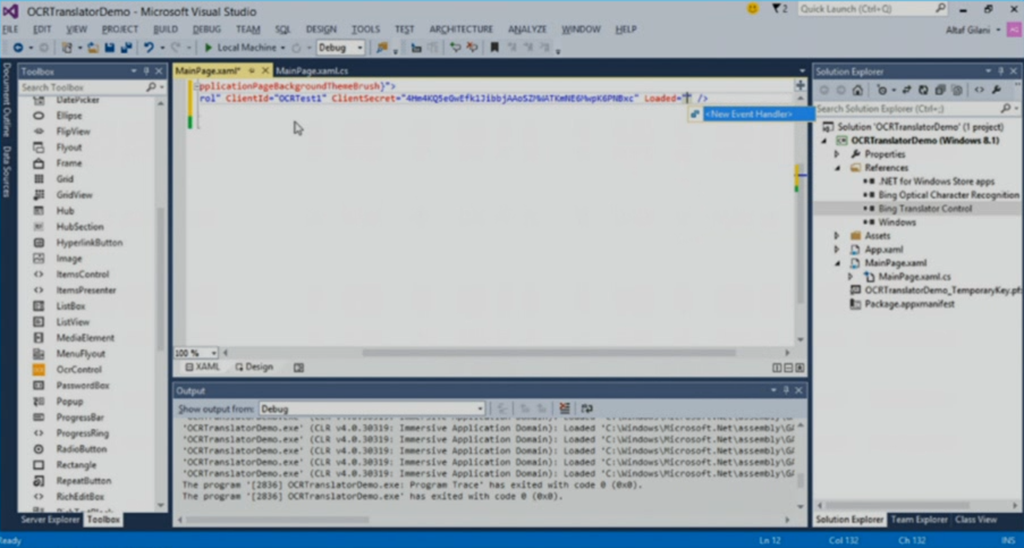Click the Open File toolbar icon
Viewport: 1024px width, 548px height.
(93, 47)
